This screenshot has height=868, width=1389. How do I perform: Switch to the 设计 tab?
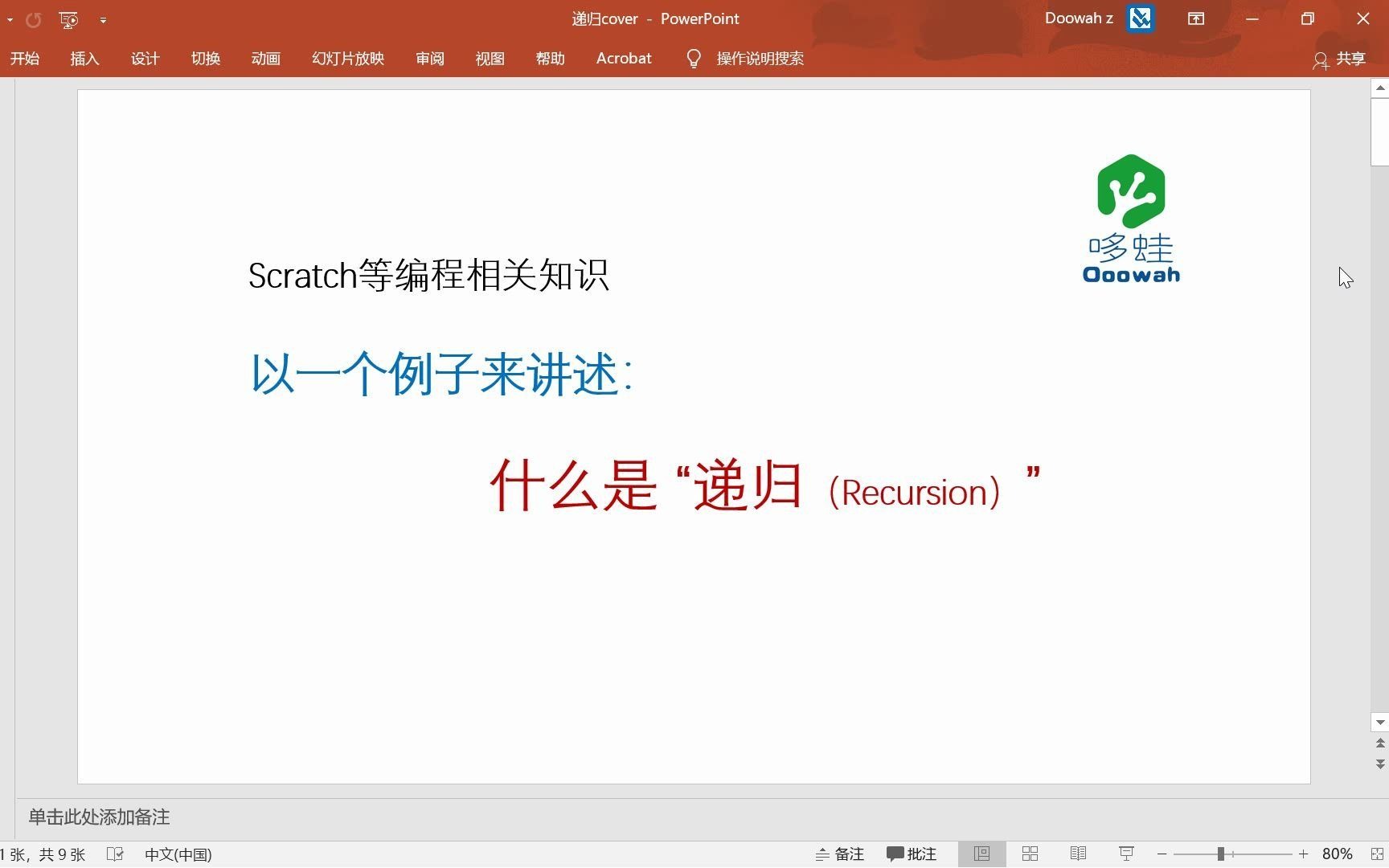click(x=145, y=59)
